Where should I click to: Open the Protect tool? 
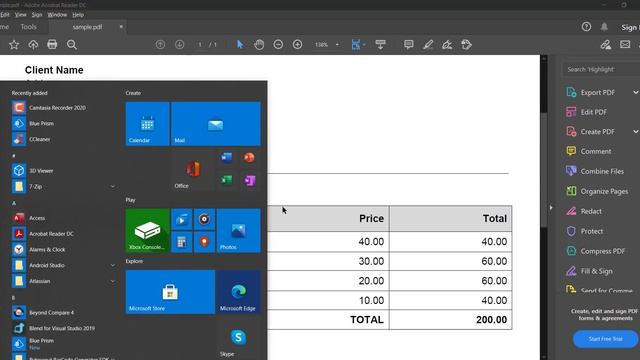click(585, 231)
